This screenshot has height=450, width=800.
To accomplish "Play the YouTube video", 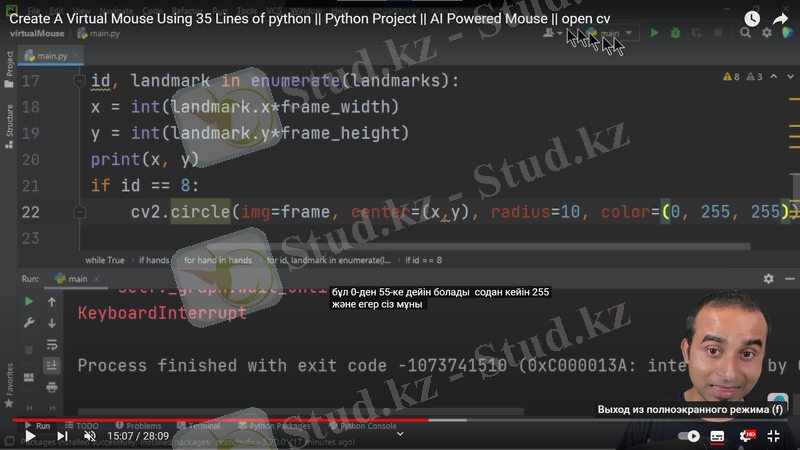I will point(30,436).
